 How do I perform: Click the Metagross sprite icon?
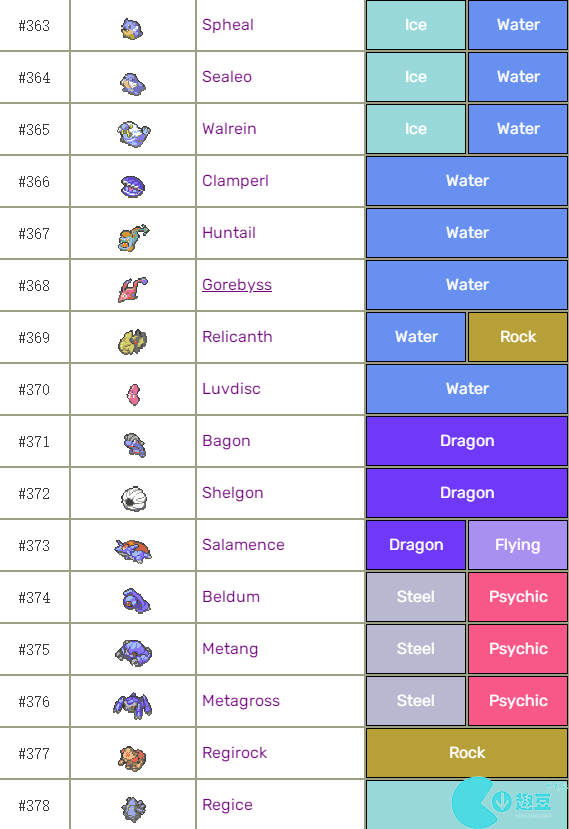tap(133, 706)
